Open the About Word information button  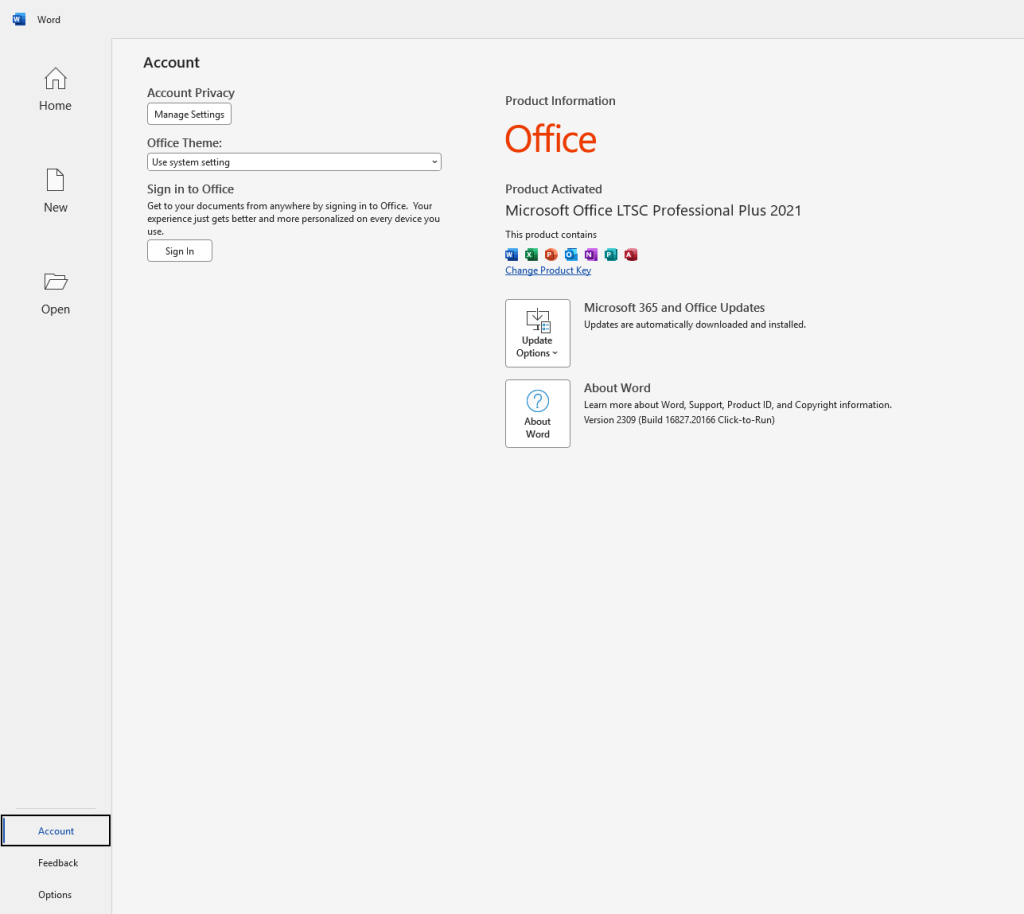537,413
